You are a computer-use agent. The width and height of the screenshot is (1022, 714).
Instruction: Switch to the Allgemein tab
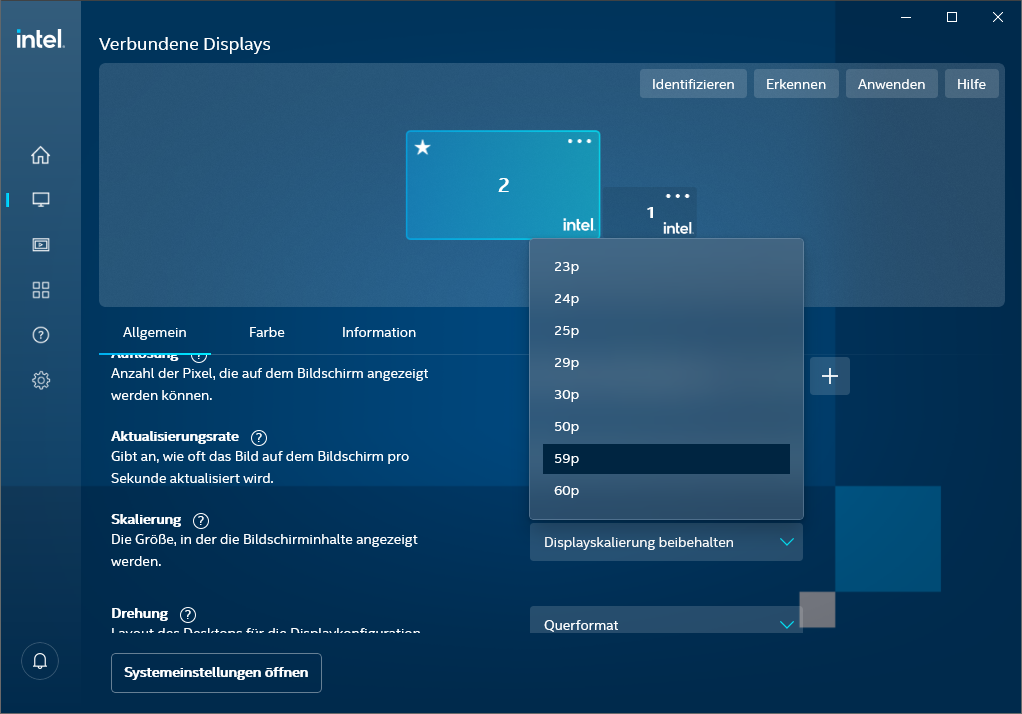click(x=154, y=333)
